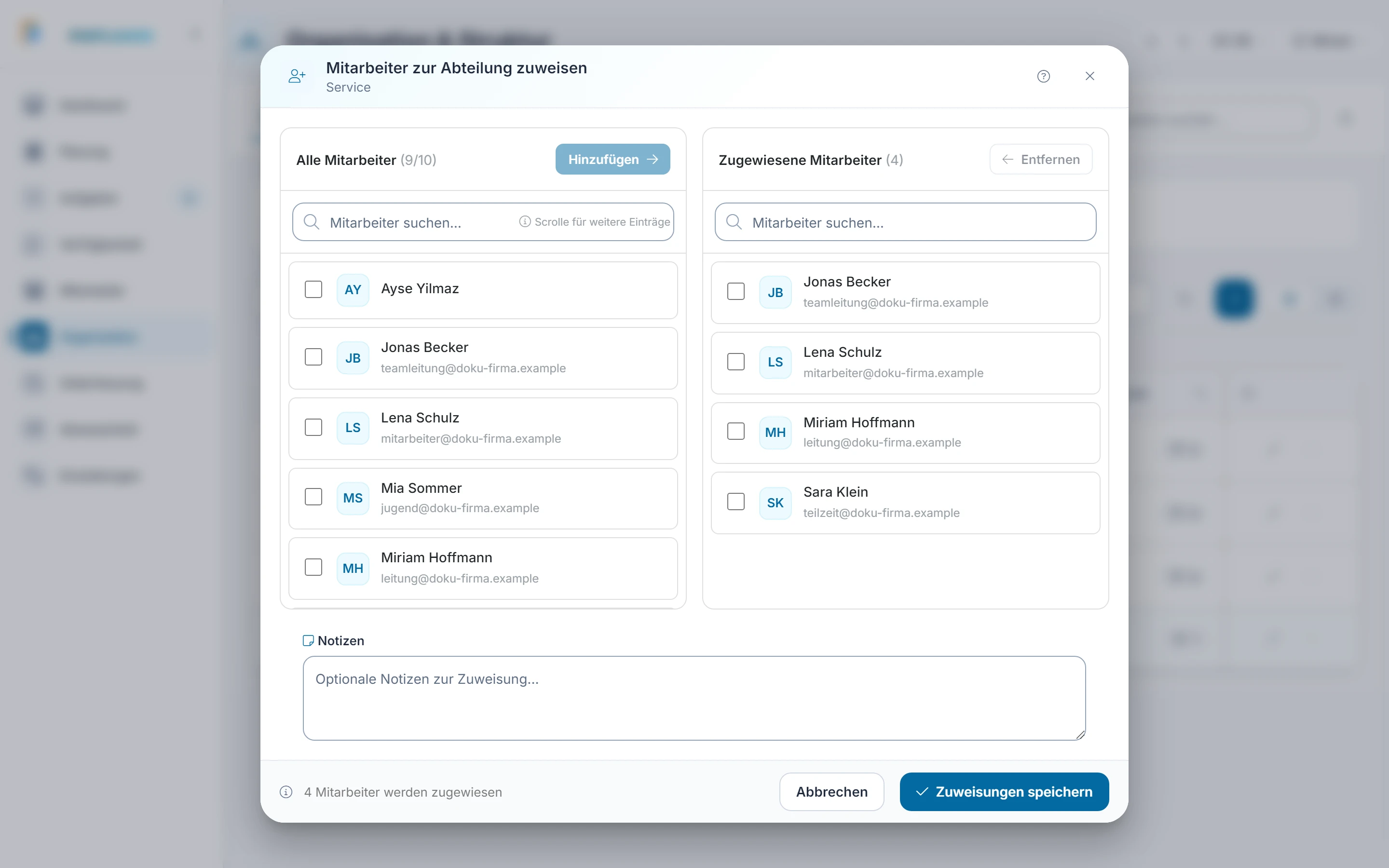Click the Abbrechen button

coord(831,792)
